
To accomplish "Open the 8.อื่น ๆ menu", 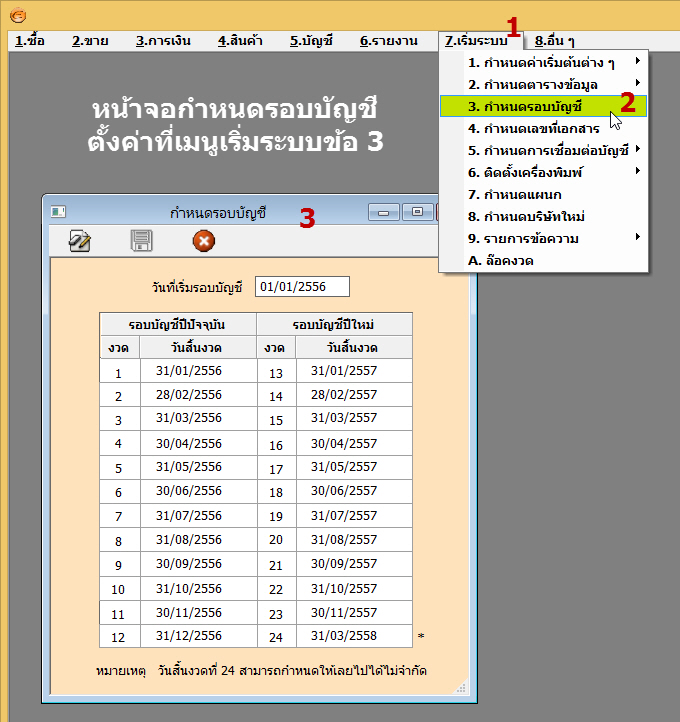I will (555, 41).
